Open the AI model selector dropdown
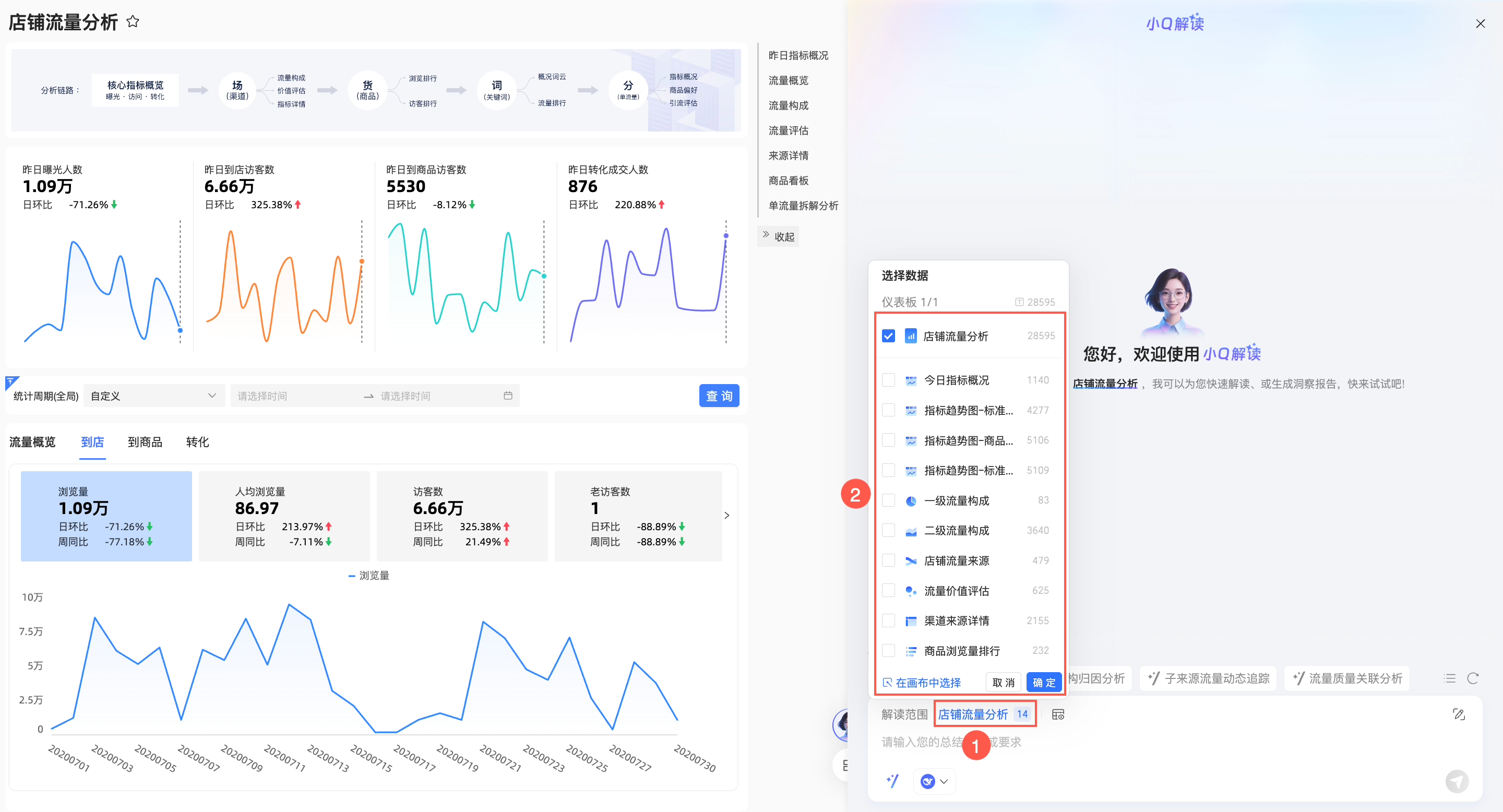The width and height of the screenshot is (1503, 812). point(934,781)
